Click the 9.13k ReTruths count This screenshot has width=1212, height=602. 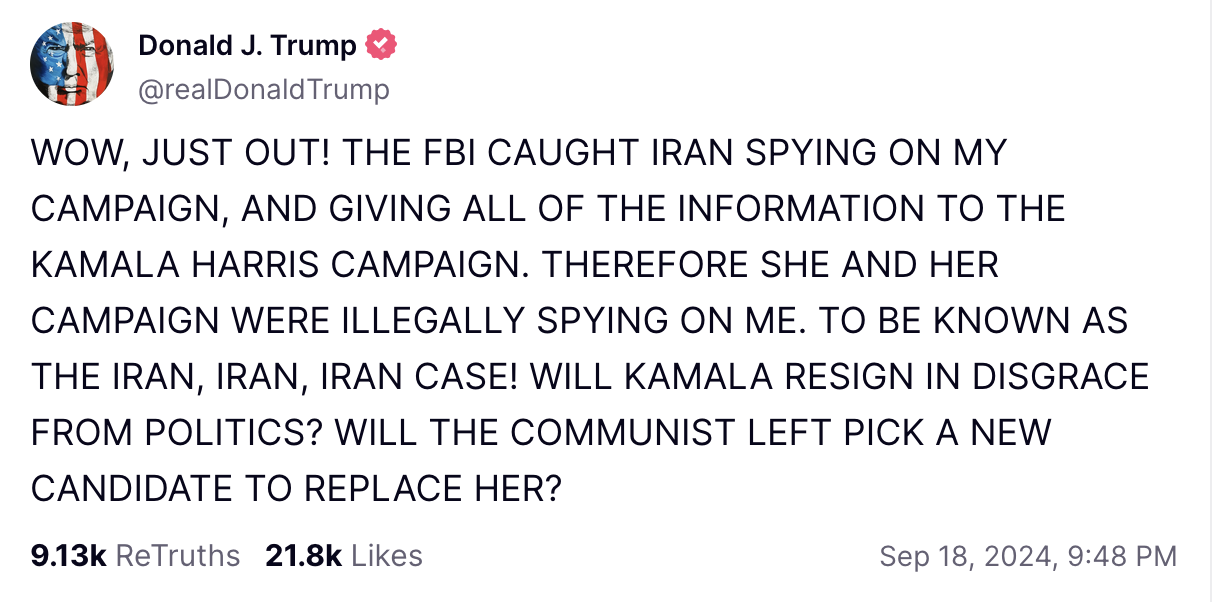point(69,556)
